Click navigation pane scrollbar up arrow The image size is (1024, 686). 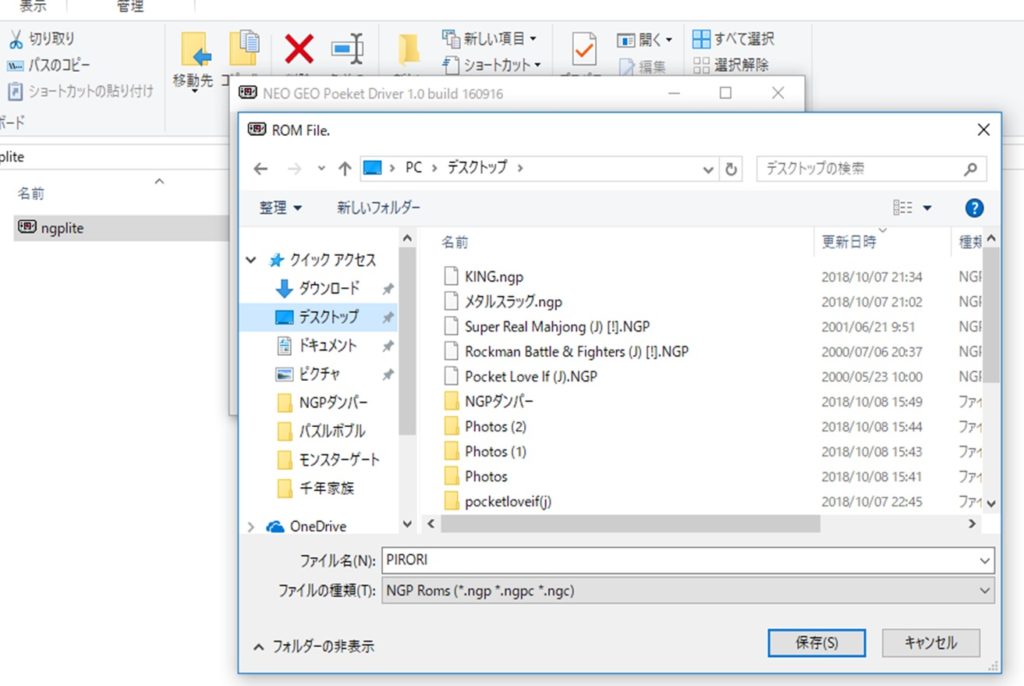408,238
